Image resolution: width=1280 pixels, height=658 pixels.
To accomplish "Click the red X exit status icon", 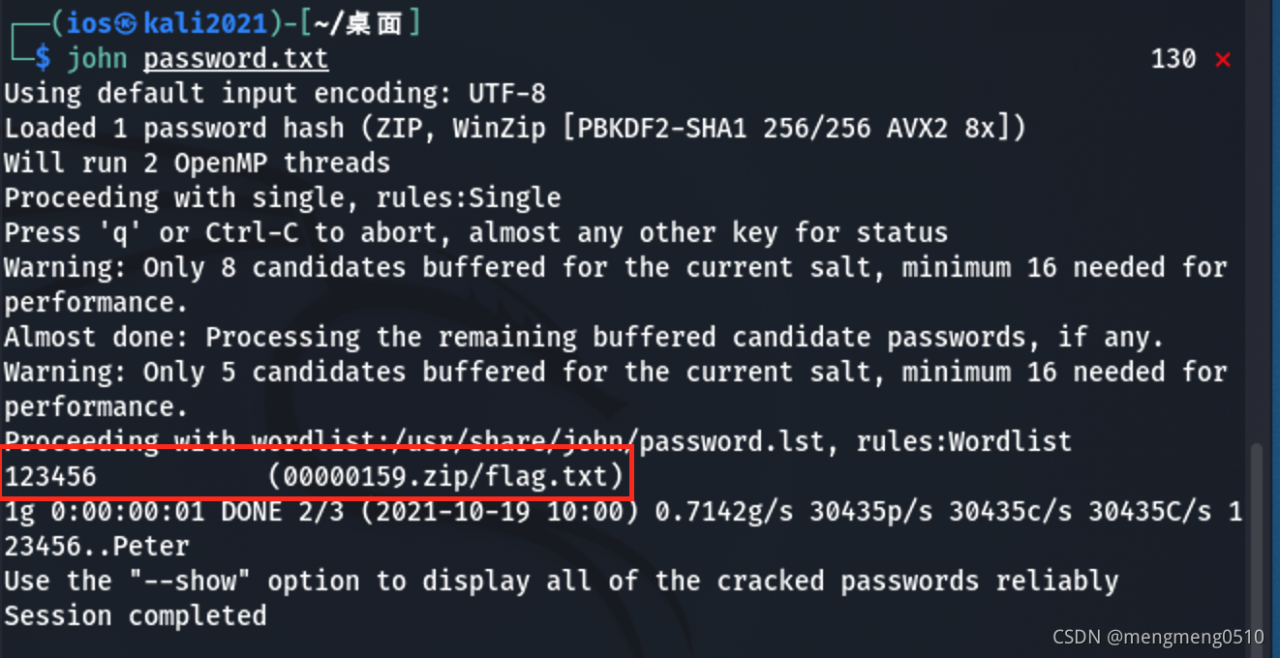I will [x=1222, y=60].
